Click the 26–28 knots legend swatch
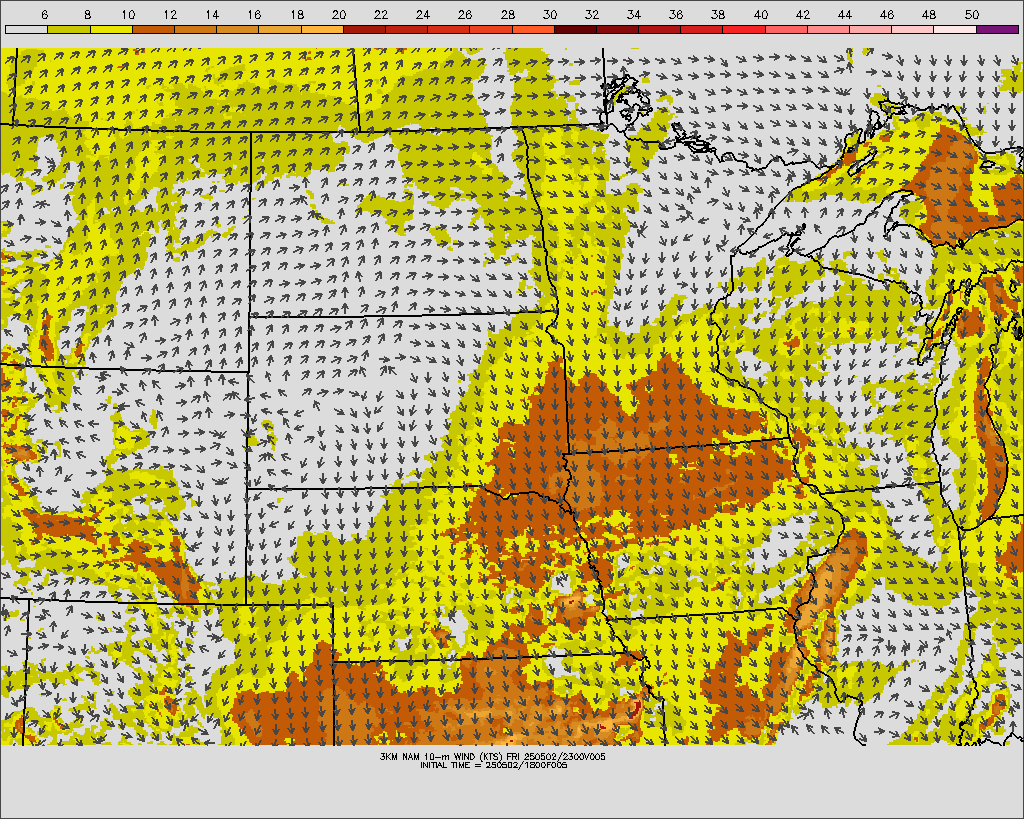Image resolution: width=1024 pixels, height=819 pixels. (x=490, y=29)
